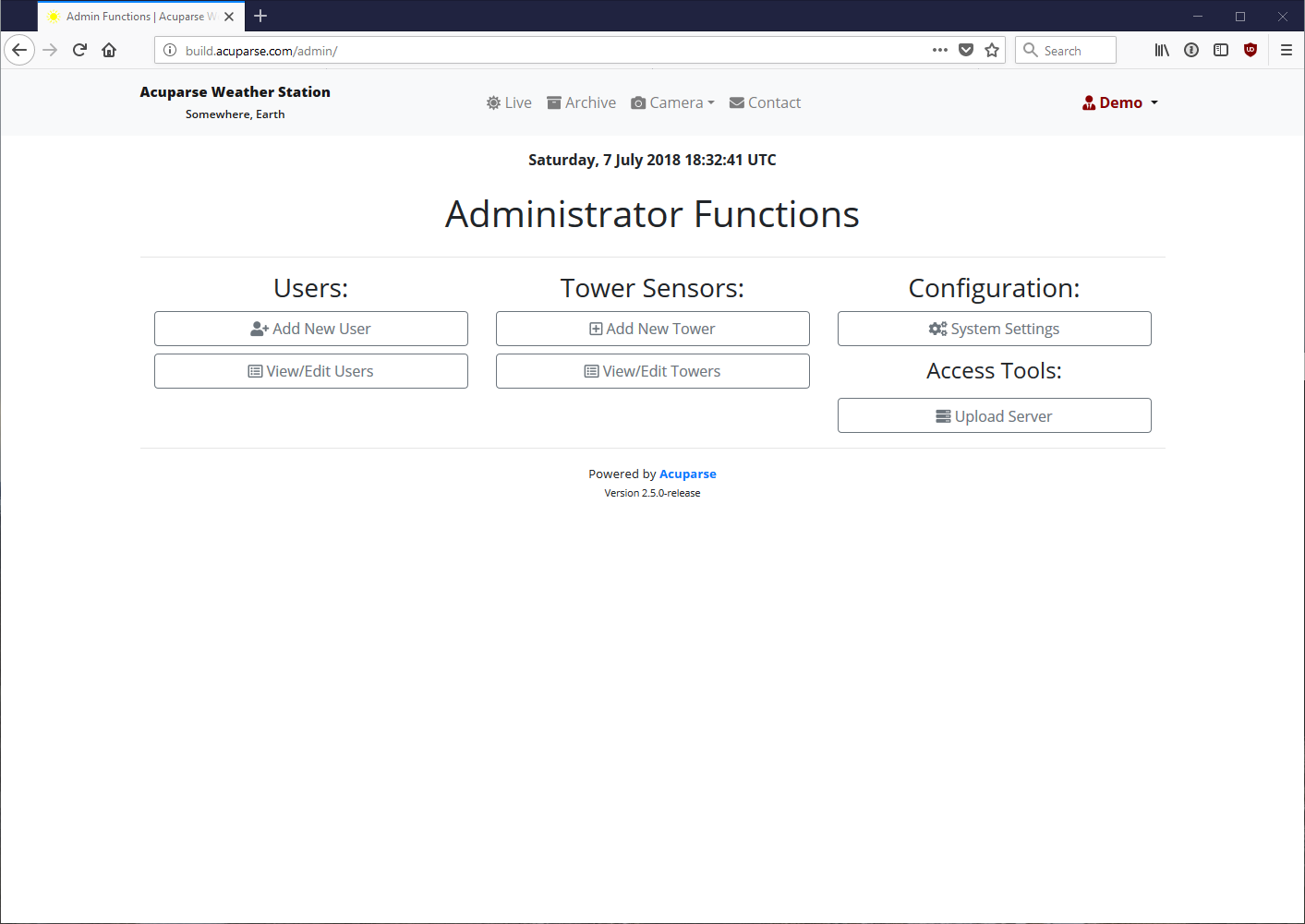Click the browser forward arrow
The image size is (1305, 924).
(50, 50)
